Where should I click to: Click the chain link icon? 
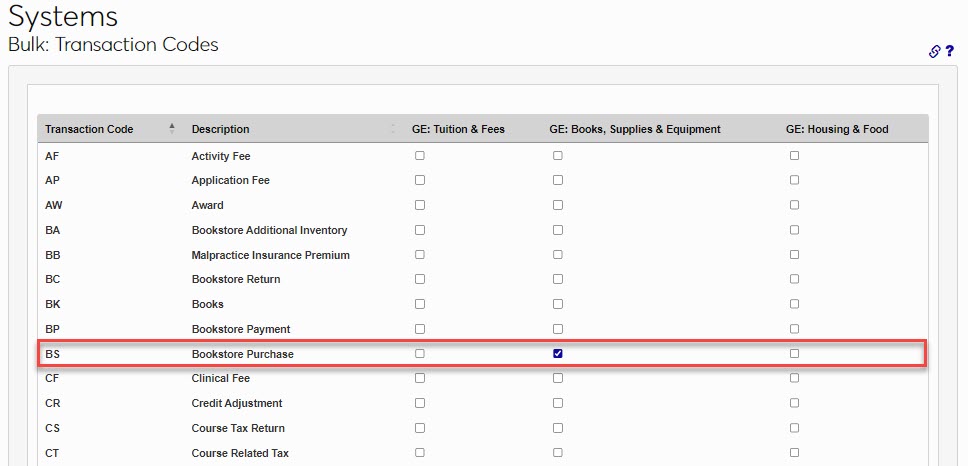[934, 52]
